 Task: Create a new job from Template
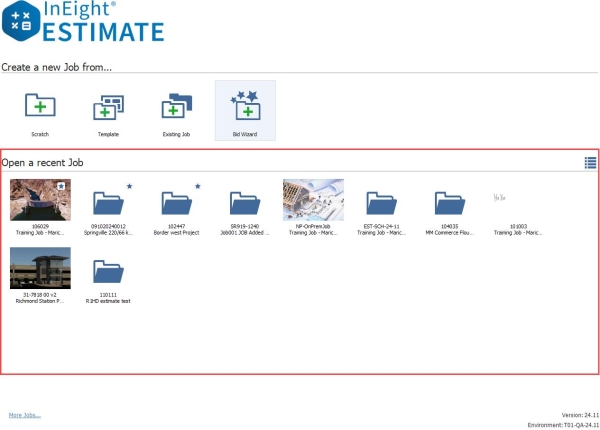[x=108, y=111]
